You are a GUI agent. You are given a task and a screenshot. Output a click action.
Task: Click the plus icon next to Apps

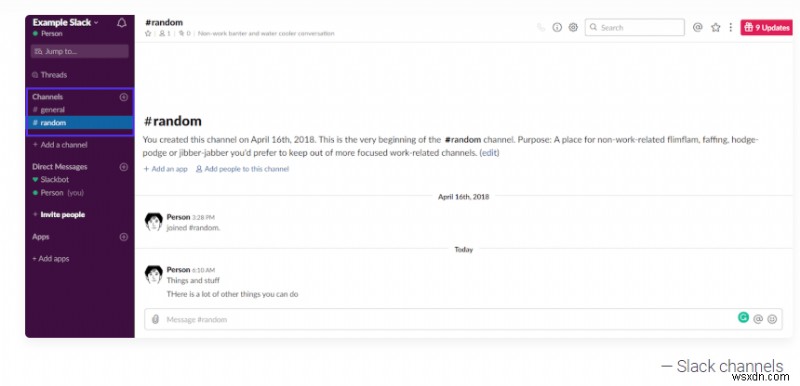[123, 237]
